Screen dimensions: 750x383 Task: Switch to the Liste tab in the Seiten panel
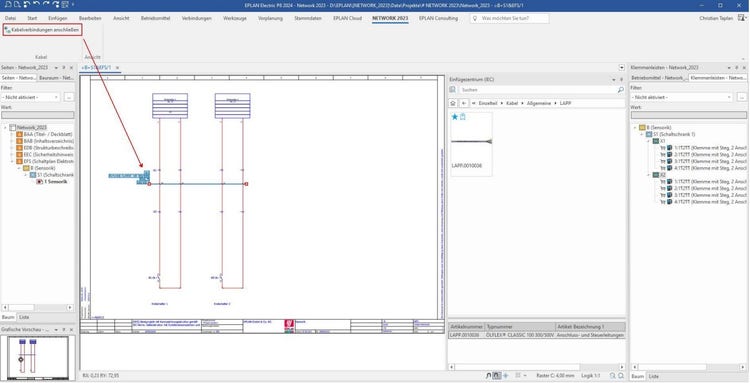click(24, 317)
